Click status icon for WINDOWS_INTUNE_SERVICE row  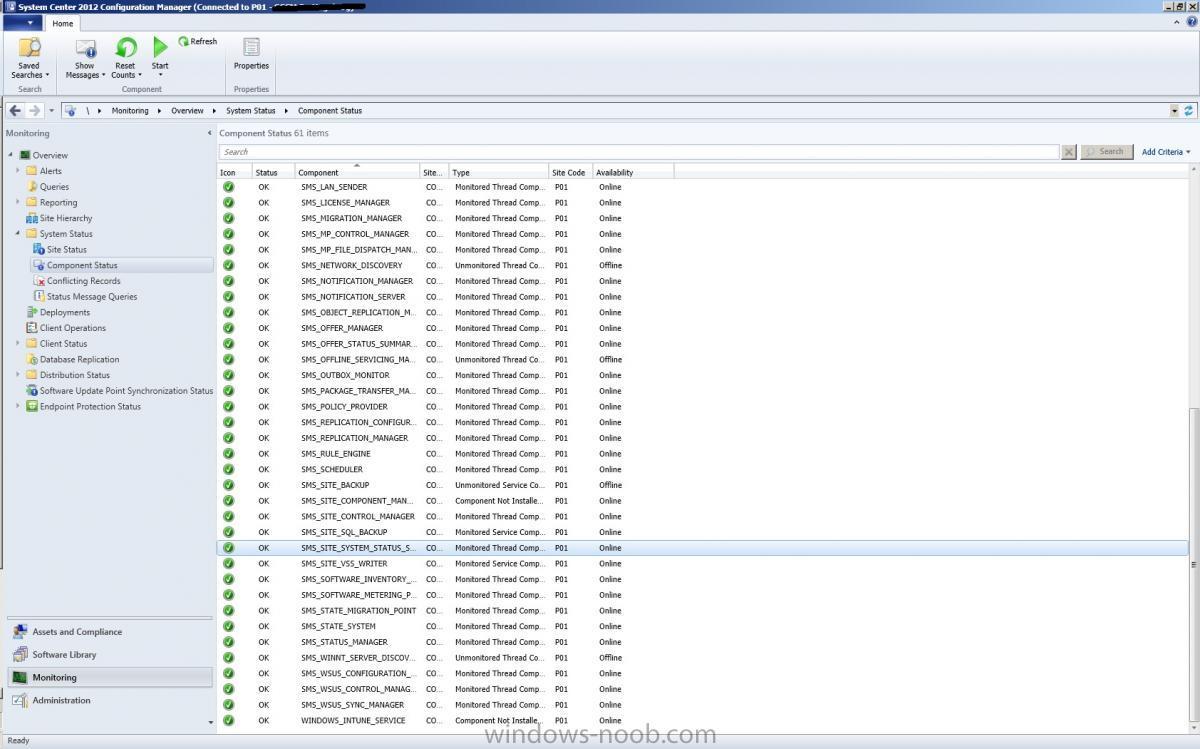[228, 720]
